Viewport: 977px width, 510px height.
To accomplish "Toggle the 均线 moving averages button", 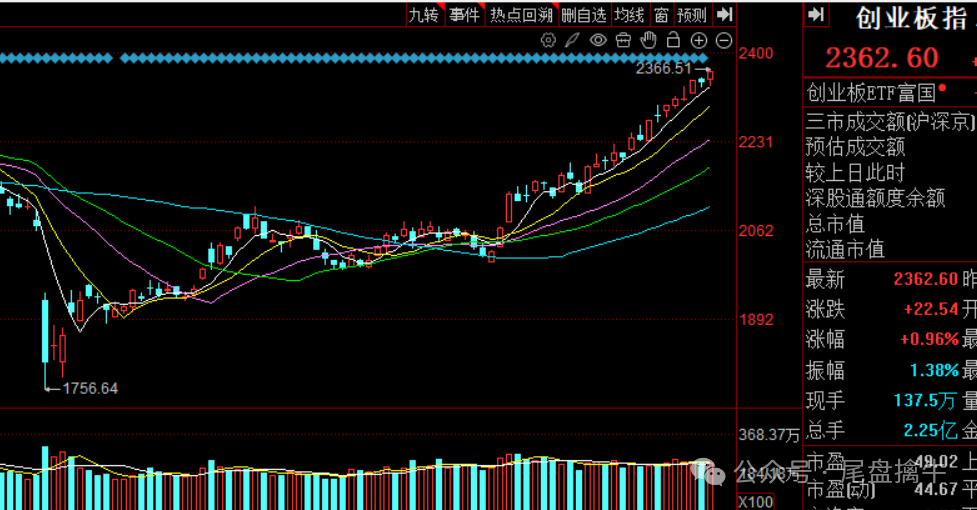I will pos(629,15).
